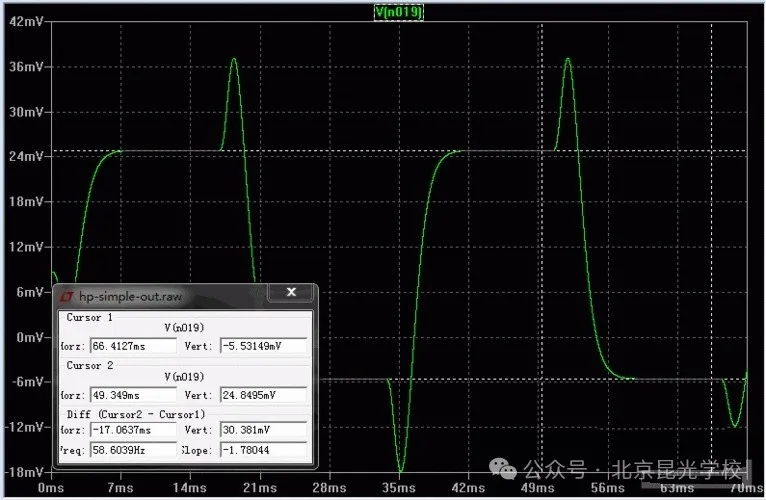Click the 0mV label on vertical axis
766x500 pixels.
point(28,337)
